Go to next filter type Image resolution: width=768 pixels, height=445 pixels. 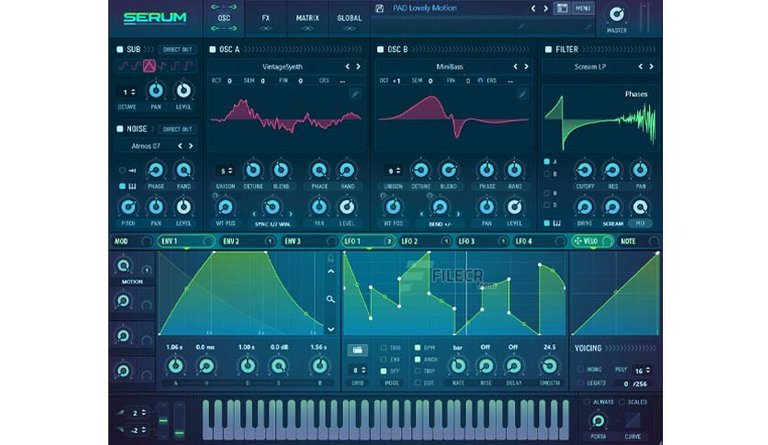(x=651, y=67)
